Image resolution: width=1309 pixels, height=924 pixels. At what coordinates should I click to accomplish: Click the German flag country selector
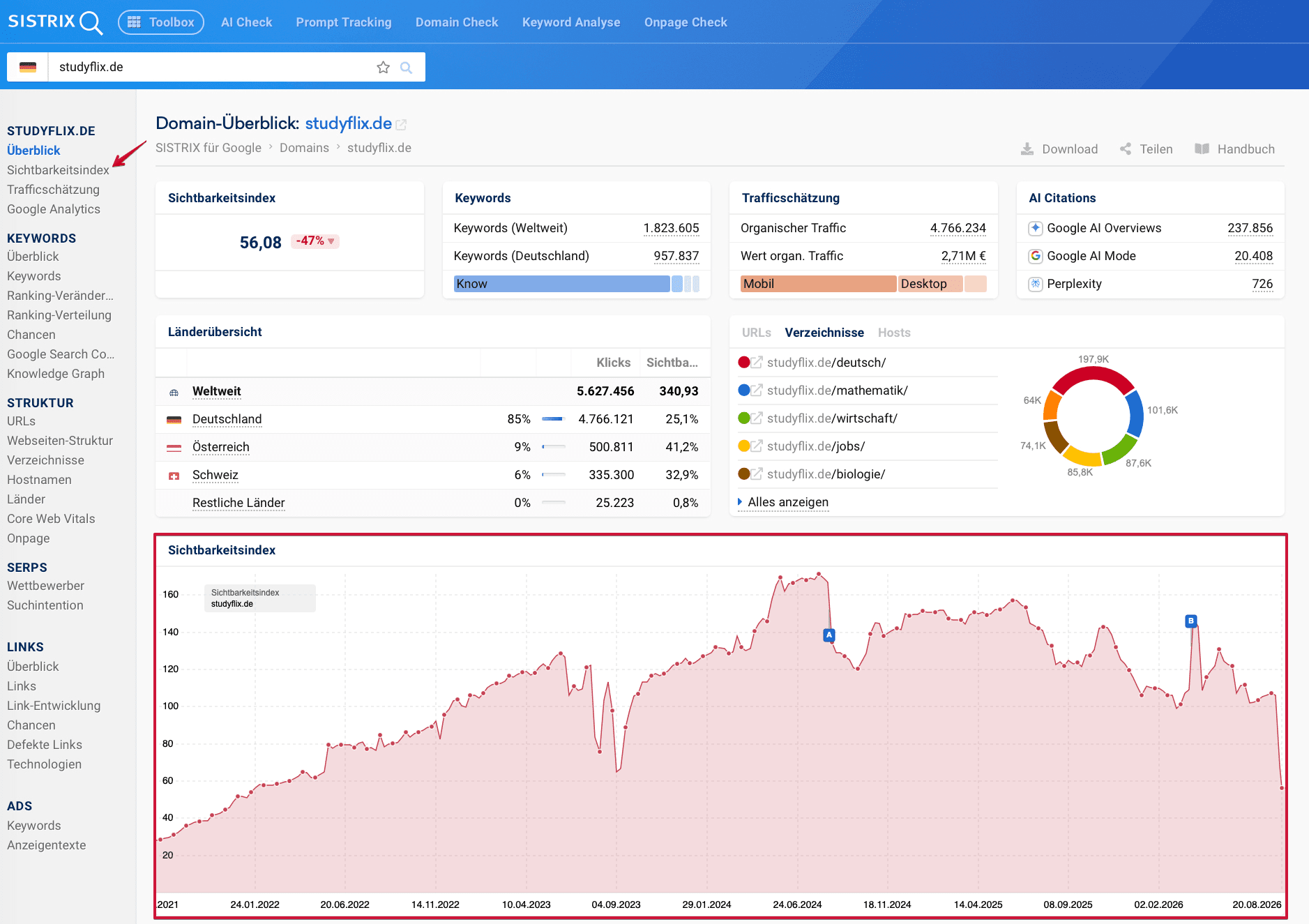click(x=28, y=67)
